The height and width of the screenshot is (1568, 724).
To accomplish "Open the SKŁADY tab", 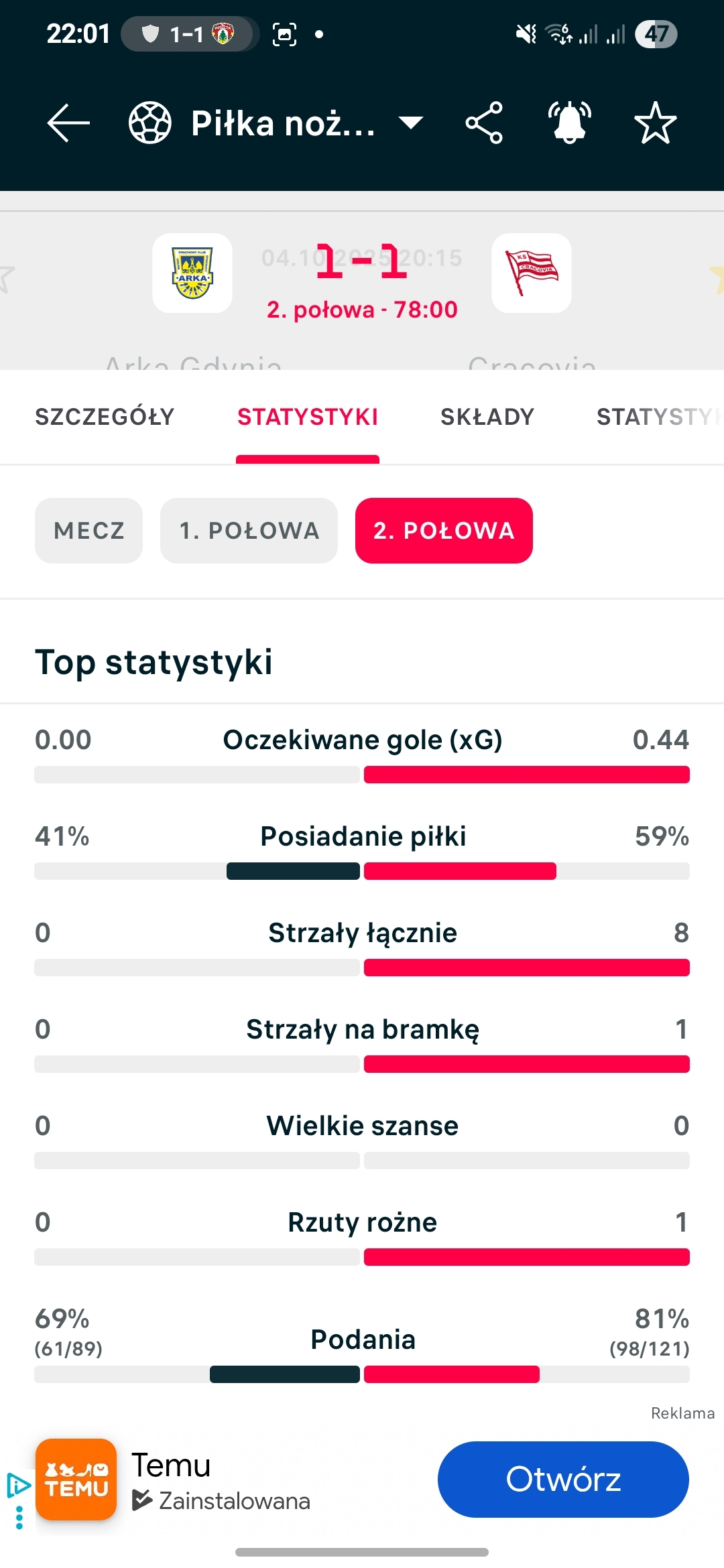I will (x=487, y=417).
